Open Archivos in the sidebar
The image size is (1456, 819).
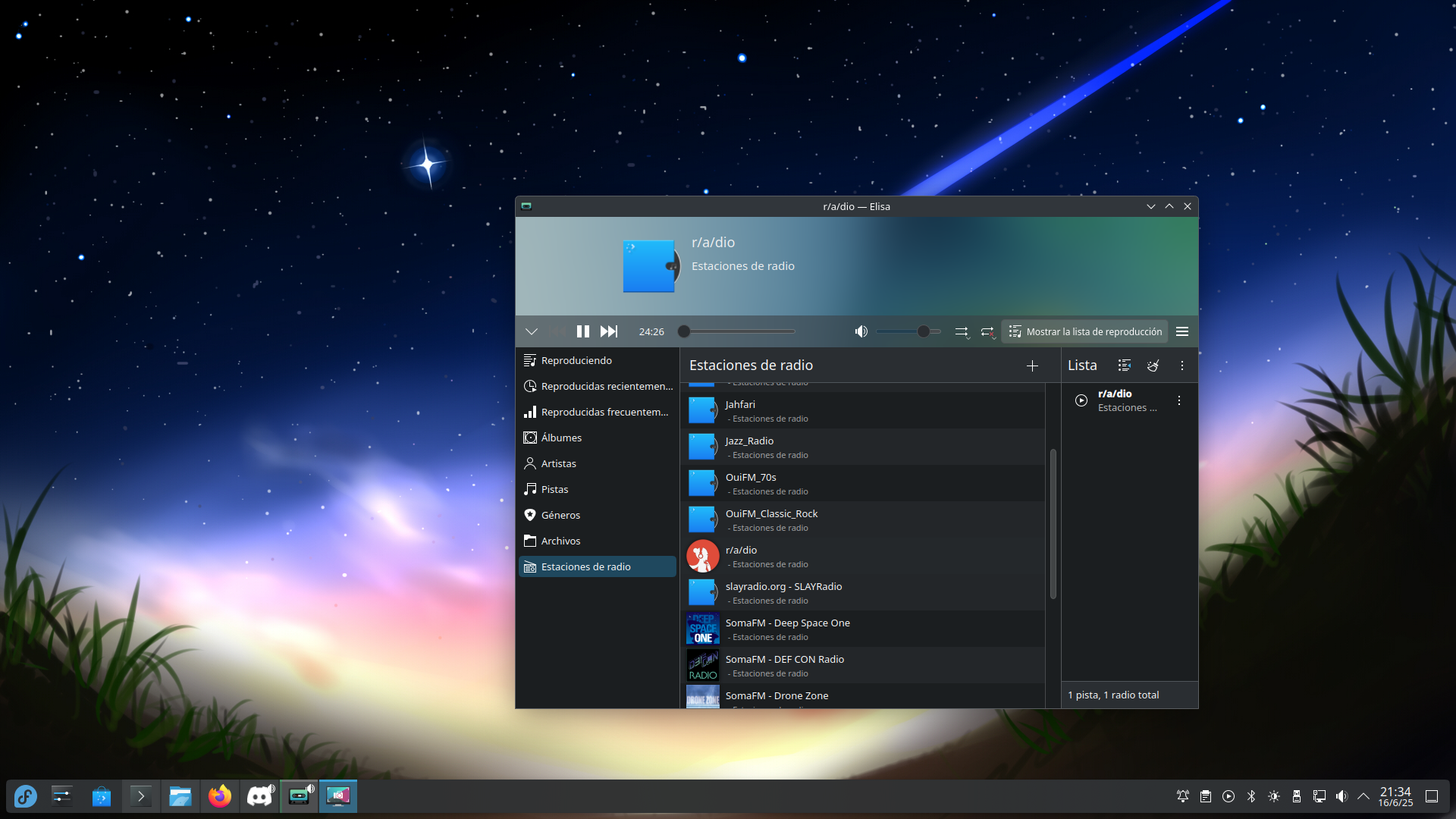598,541
